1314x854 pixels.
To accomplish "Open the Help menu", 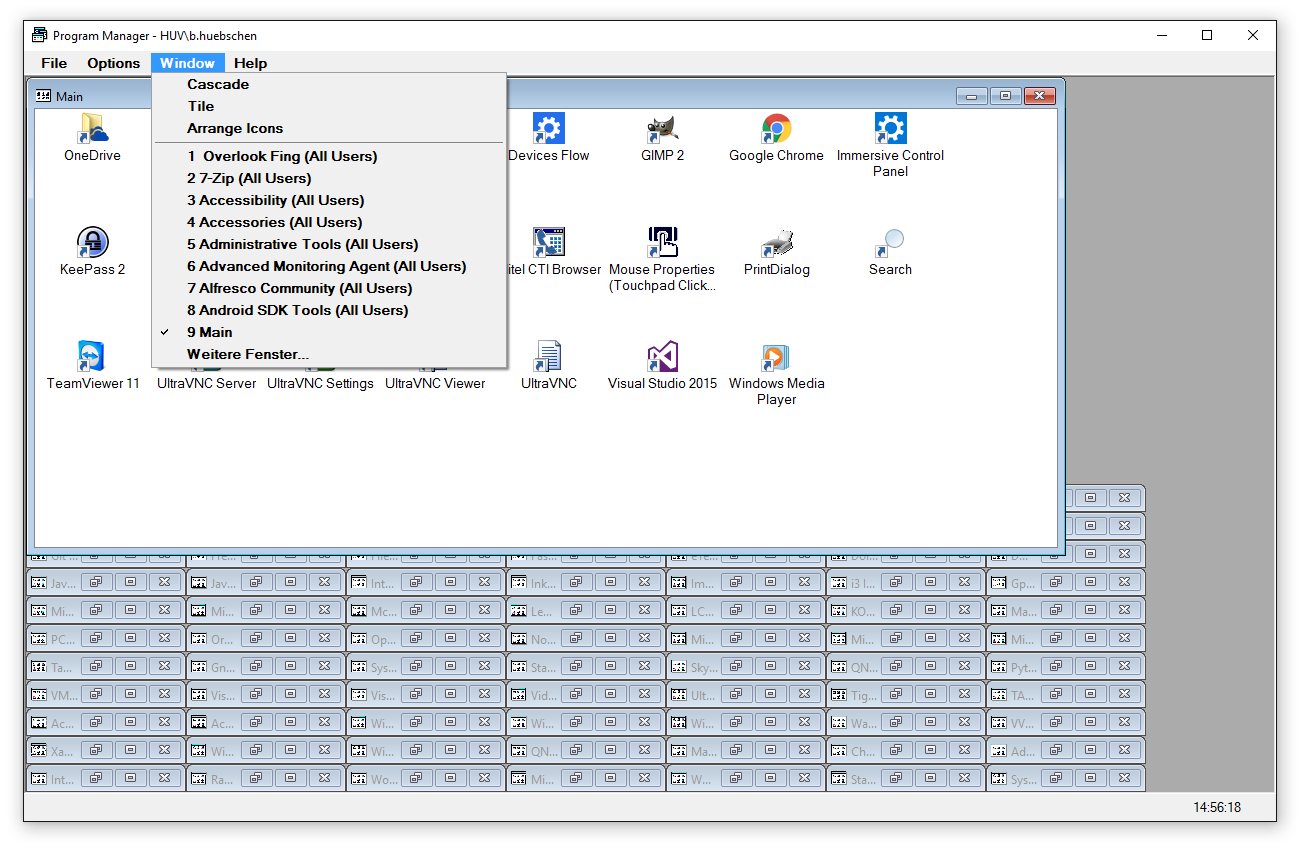I will [x=250, y=63].
